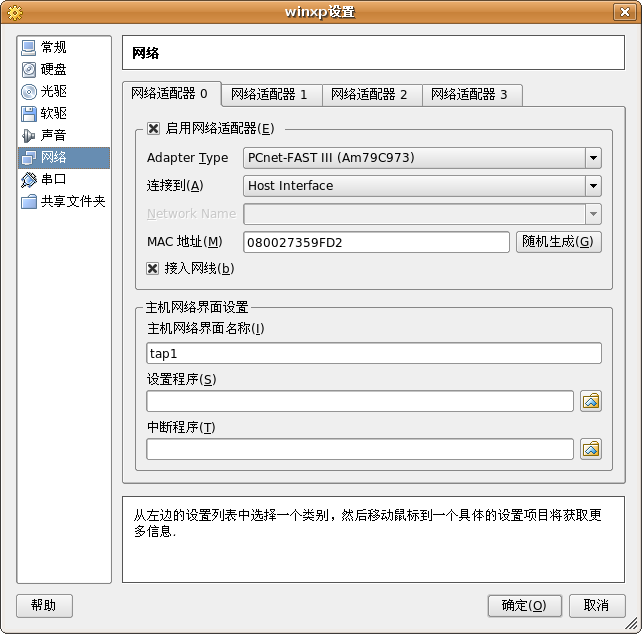The height and width of the screenshot is (634, 642).
Task: Click the 网络 page heading
Action: click(145, 53)
